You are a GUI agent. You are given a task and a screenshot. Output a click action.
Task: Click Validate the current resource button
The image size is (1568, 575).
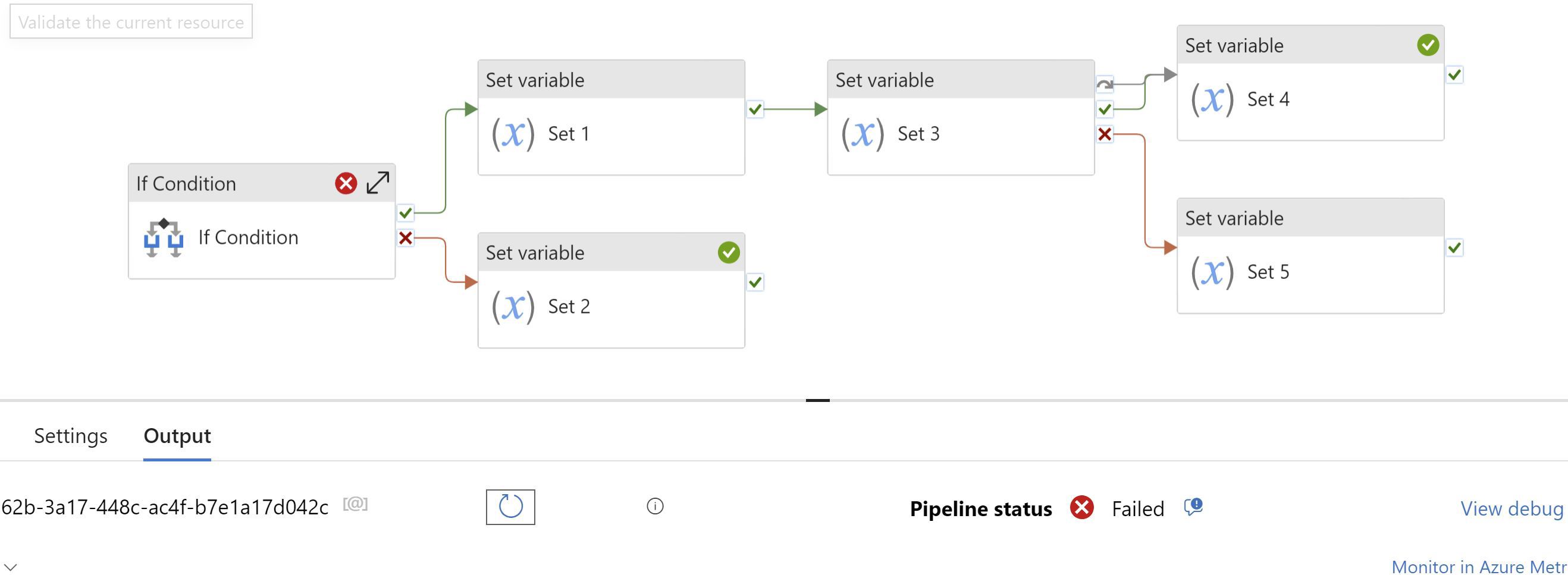tap(131, 22)
